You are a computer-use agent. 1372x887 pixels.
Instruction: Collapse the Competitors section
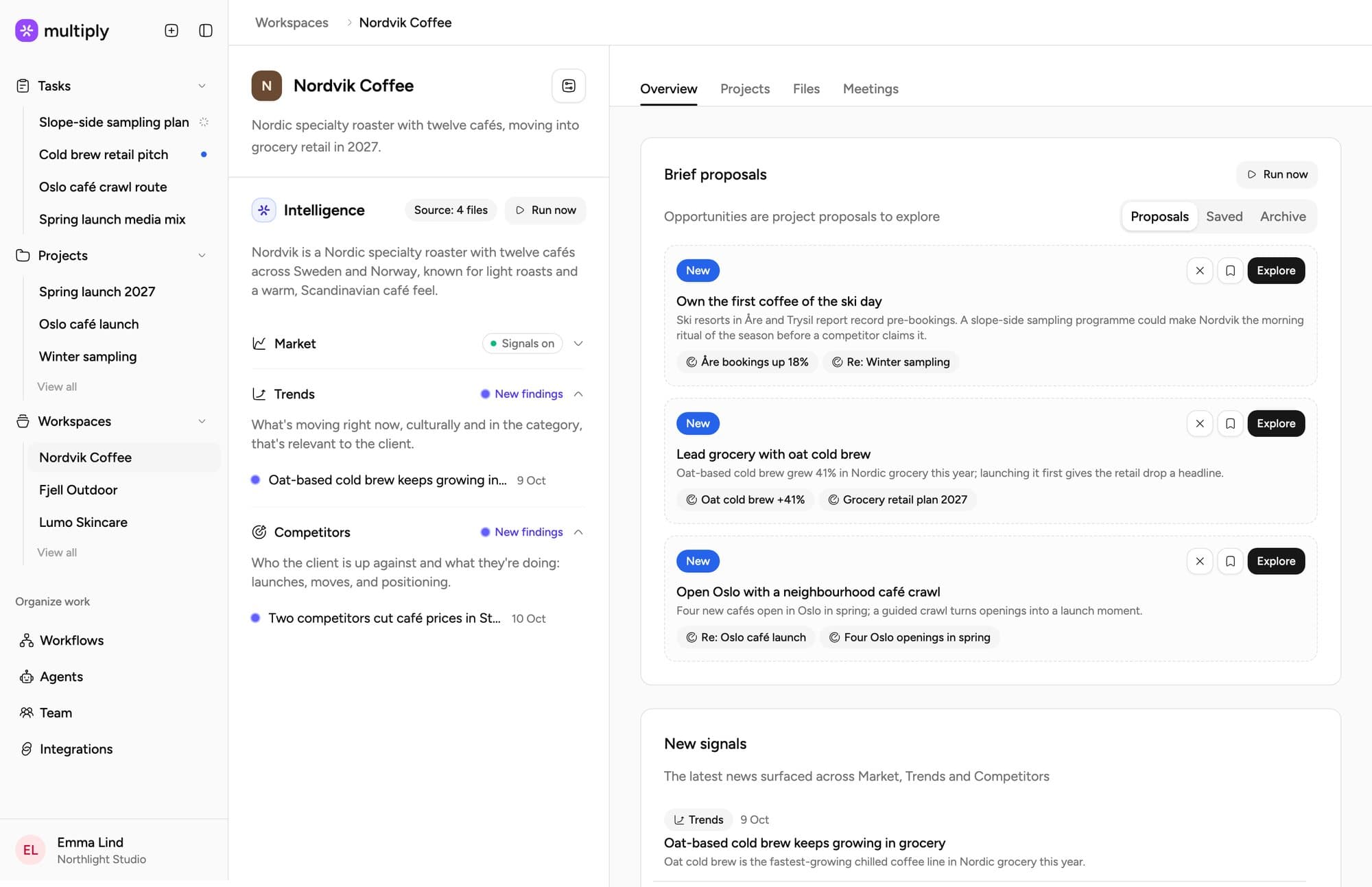tap(578, 532)
